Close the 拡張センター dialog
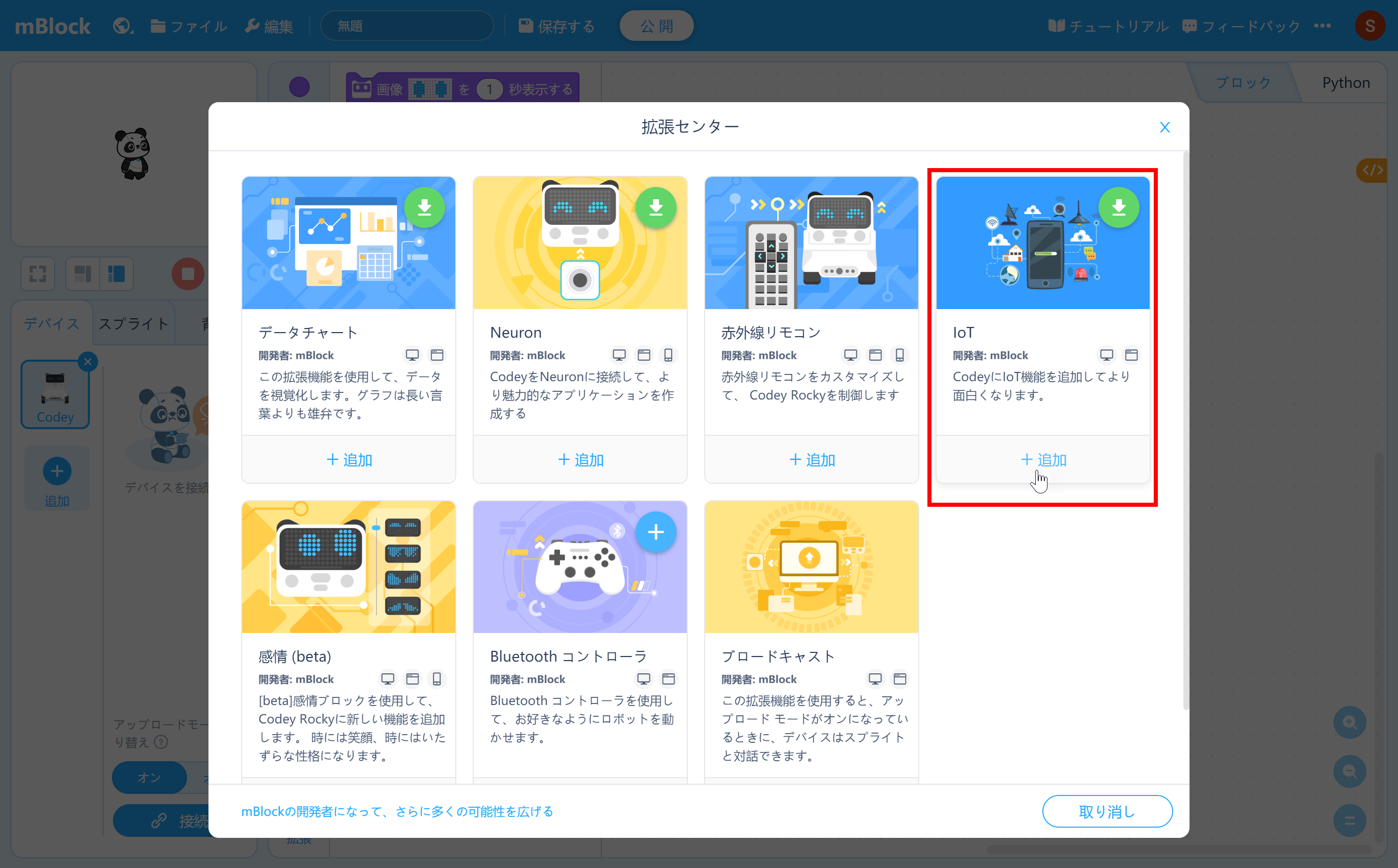This screenshot has height=868, width=1398. tap(1165, 127)
